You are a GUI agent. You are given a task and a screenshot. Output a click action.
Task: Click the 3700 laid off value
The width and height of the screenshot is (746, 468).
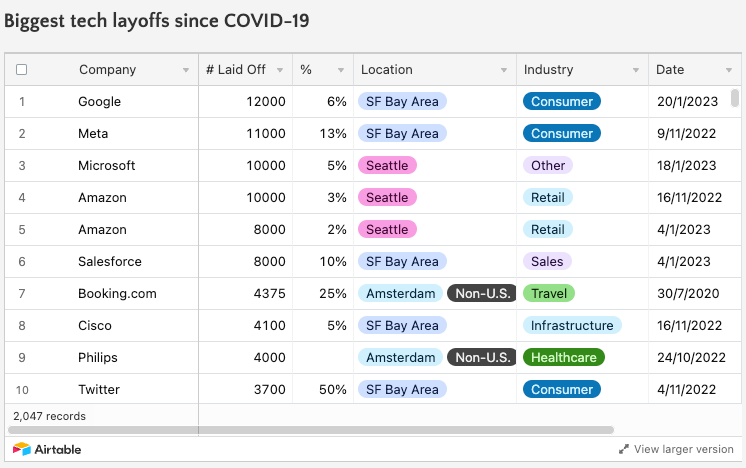point(269,389)
